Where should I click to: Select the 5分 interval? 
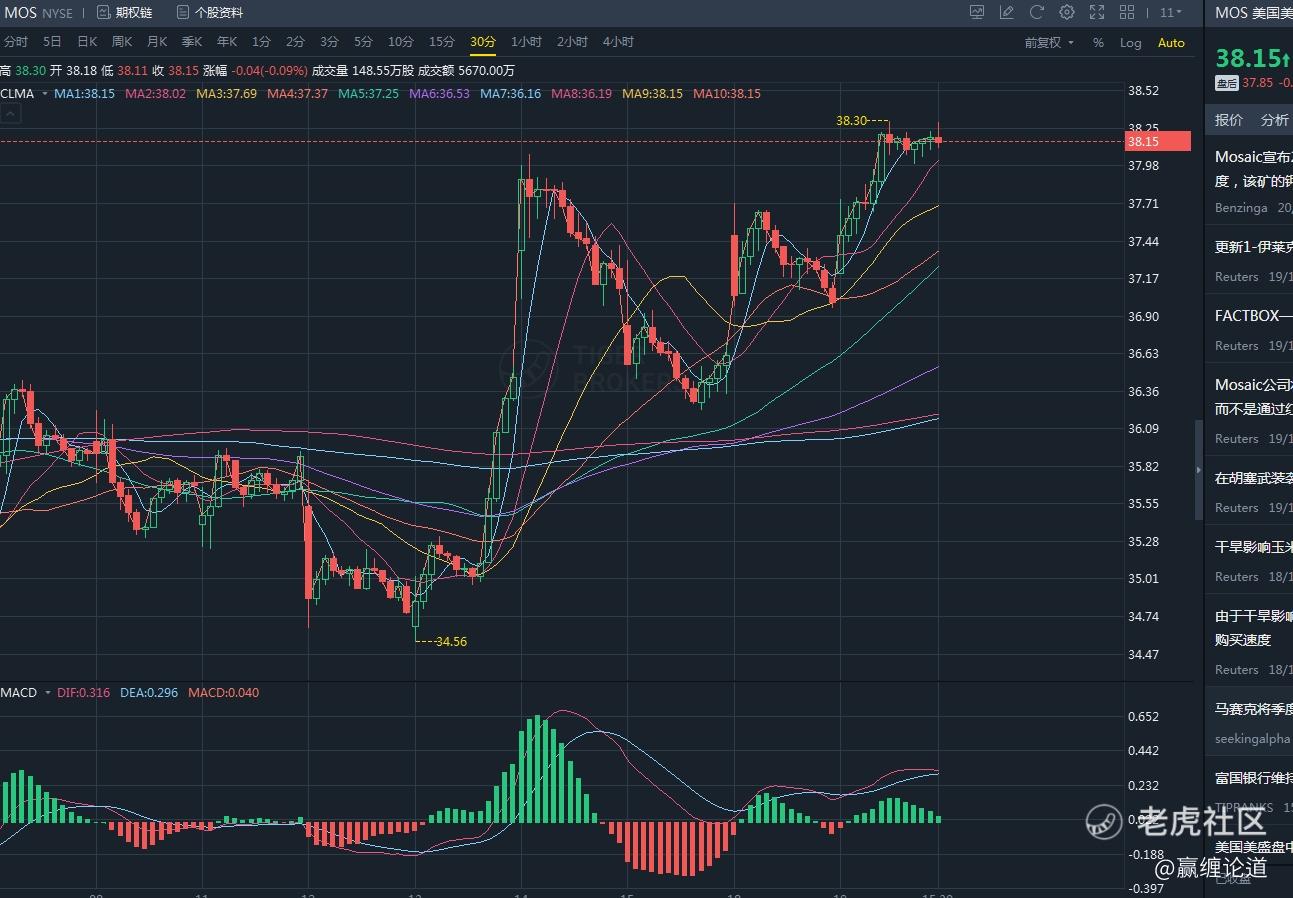(363, 42)
